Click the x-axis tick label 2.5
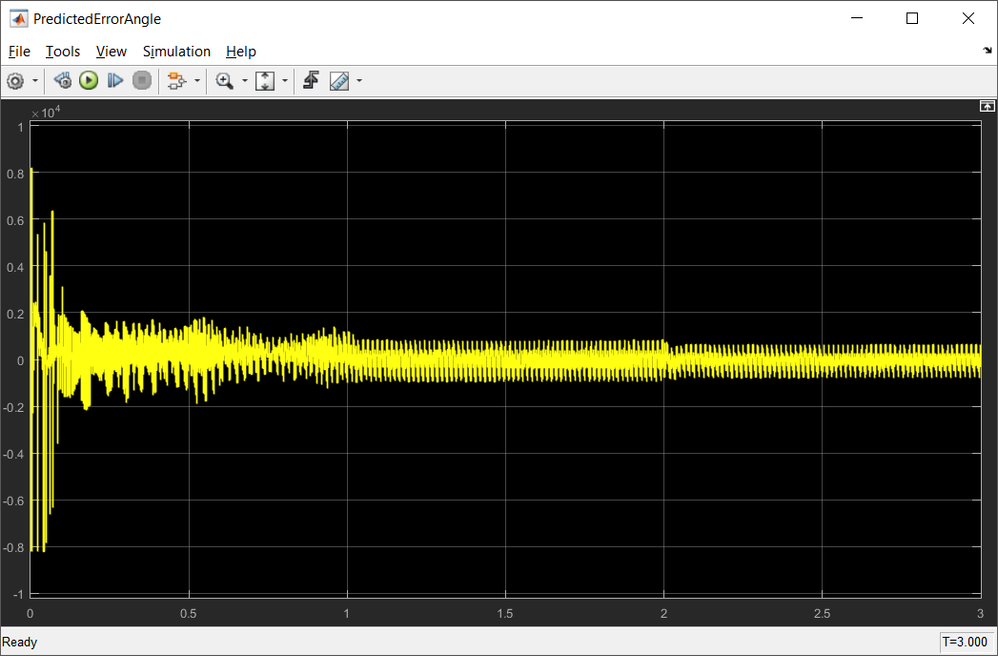Screen dimensions: 998x656 point(822,614)
